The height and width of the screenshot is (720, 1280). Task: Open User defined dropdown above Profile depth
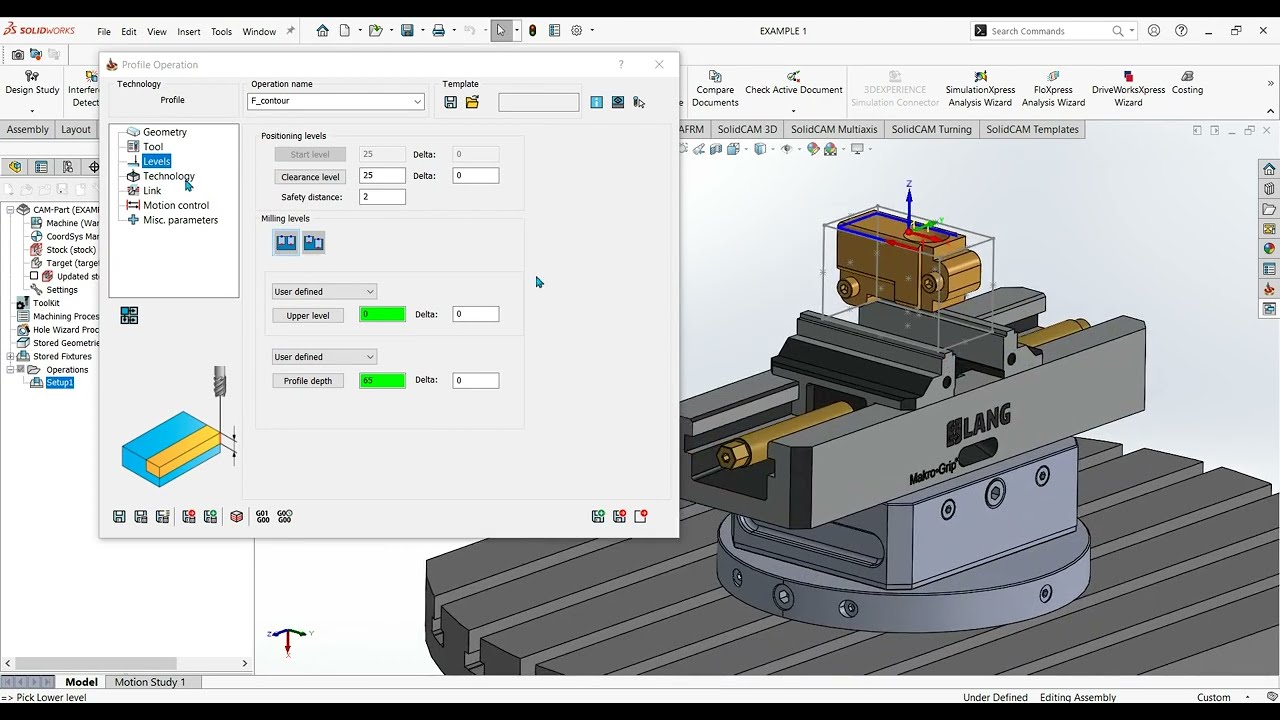[x=324, y=357]
